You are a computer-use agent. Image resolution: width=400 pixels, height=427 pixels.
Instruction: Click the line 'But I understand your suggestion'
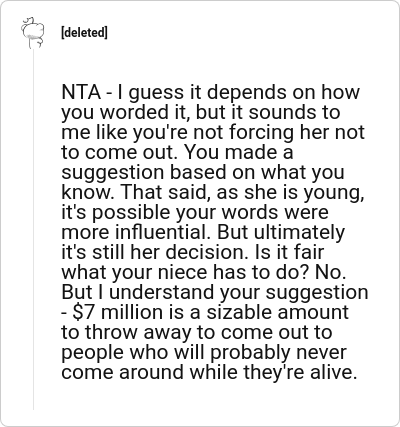pyautogui.click(x=215, y=293)
